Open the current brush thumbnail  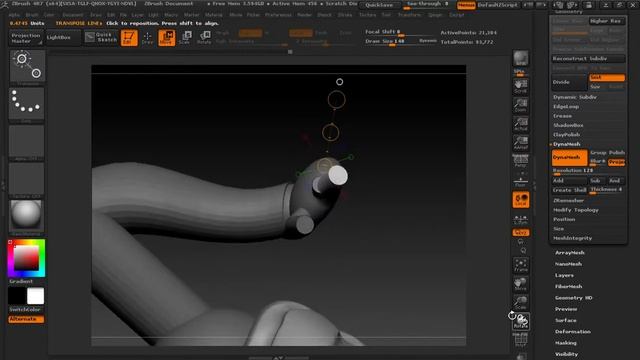pos(27,67)
